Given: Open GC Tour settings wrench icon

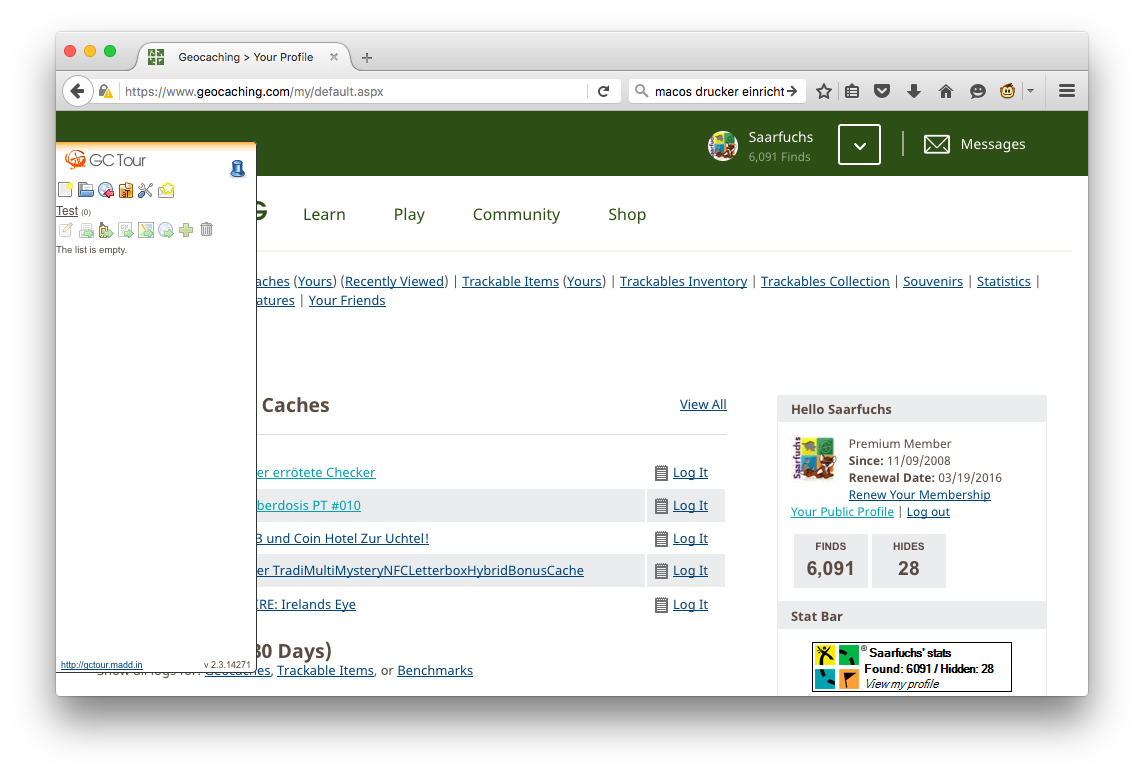Looking at the screenshot, I should pyautogui.click(x=145, y=190).
